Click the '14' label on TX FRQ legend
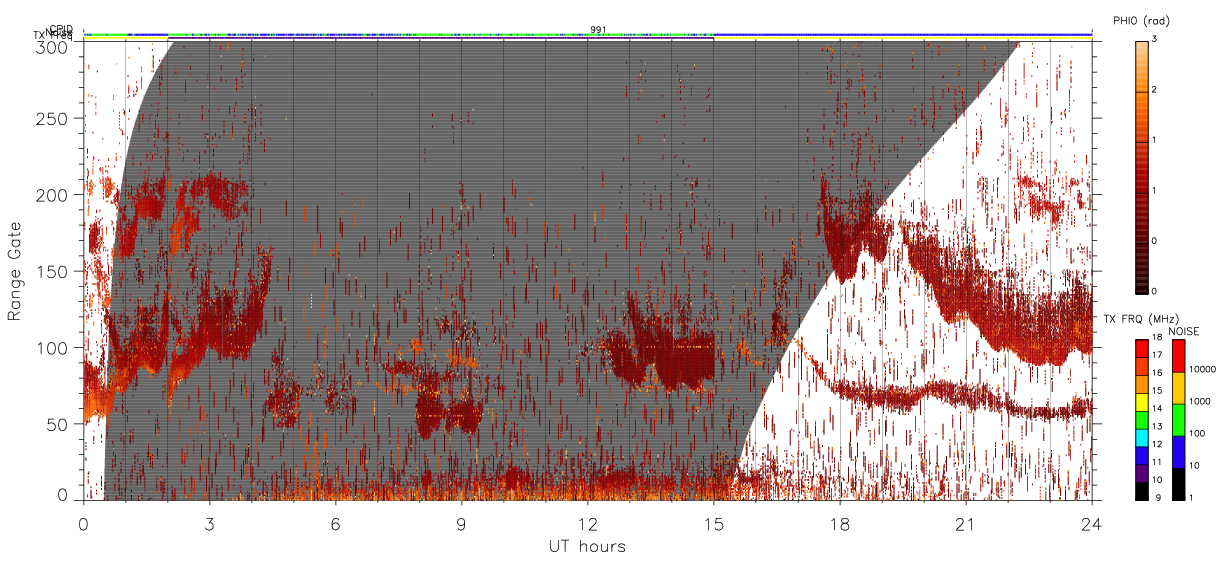Viewport: 1228px width, 567px height. (1158, 408)
